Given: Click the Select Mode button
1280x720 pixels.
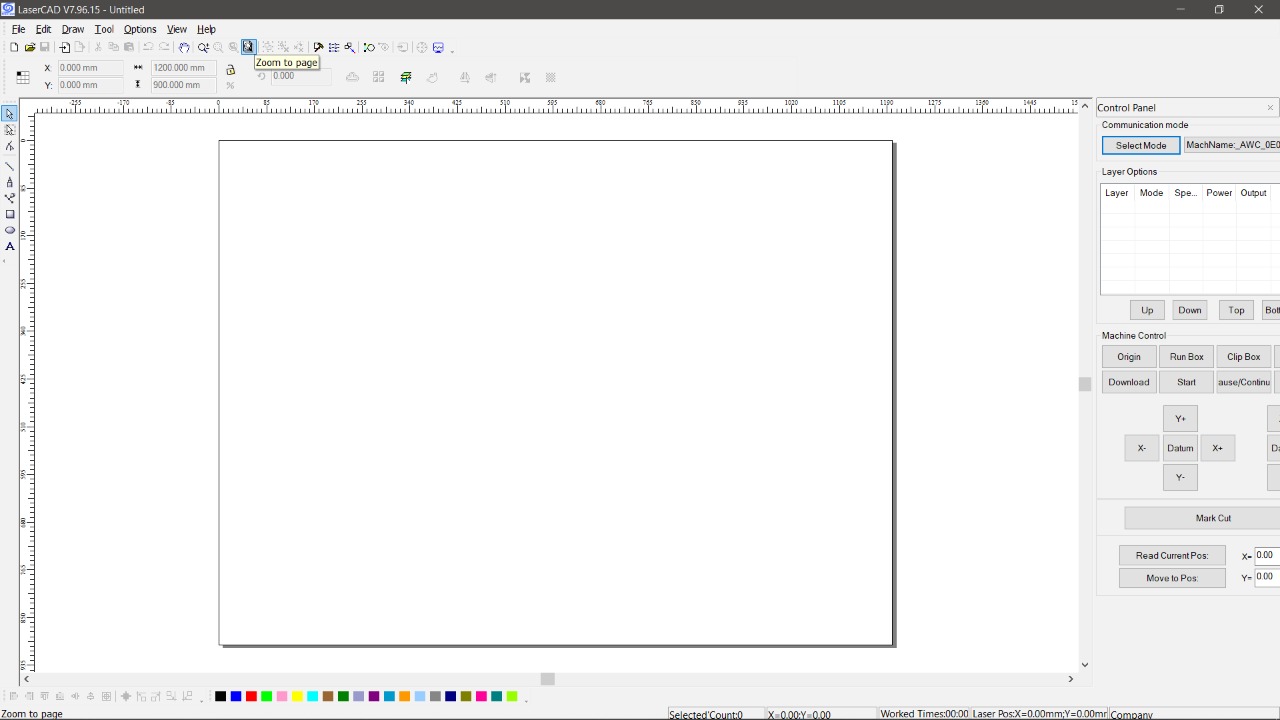Looking at the screenshot, I should [x=1141, y=145].
